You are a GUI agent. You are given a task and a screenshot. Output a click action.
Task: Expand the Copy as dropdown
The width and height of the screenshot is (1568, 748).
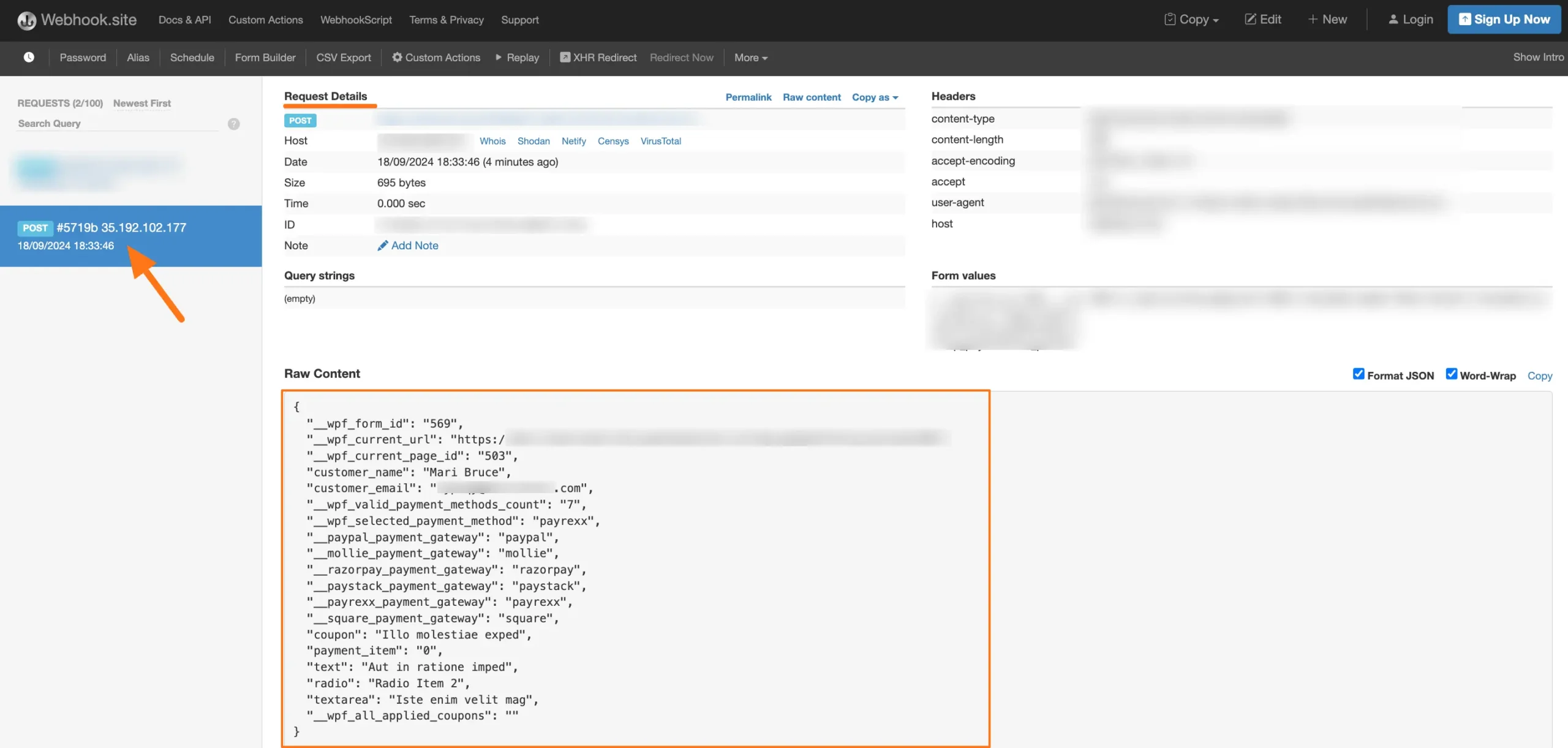875,97
